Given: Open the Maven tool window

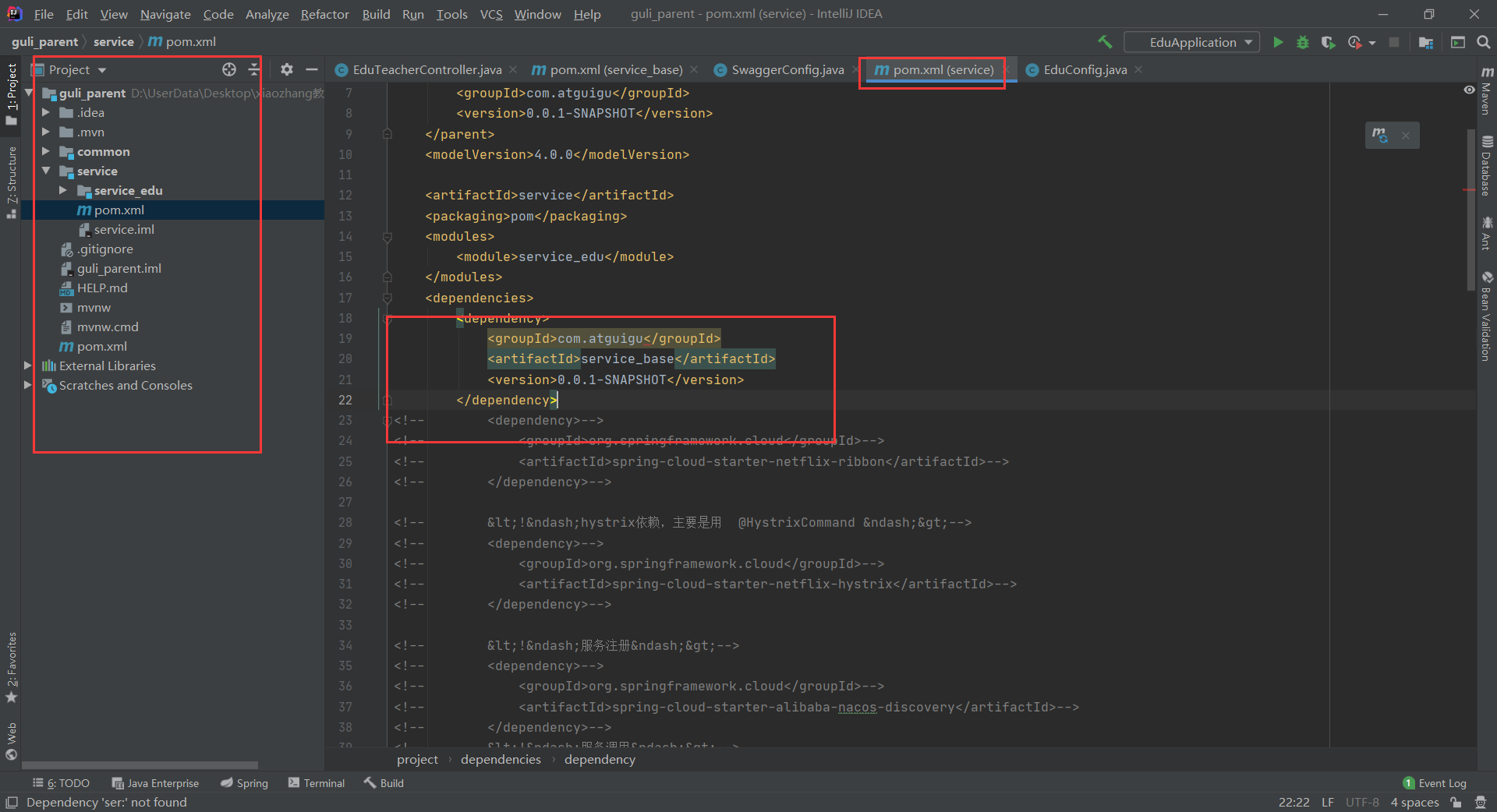Looking at the screenshot, I should click(1487, 90).
